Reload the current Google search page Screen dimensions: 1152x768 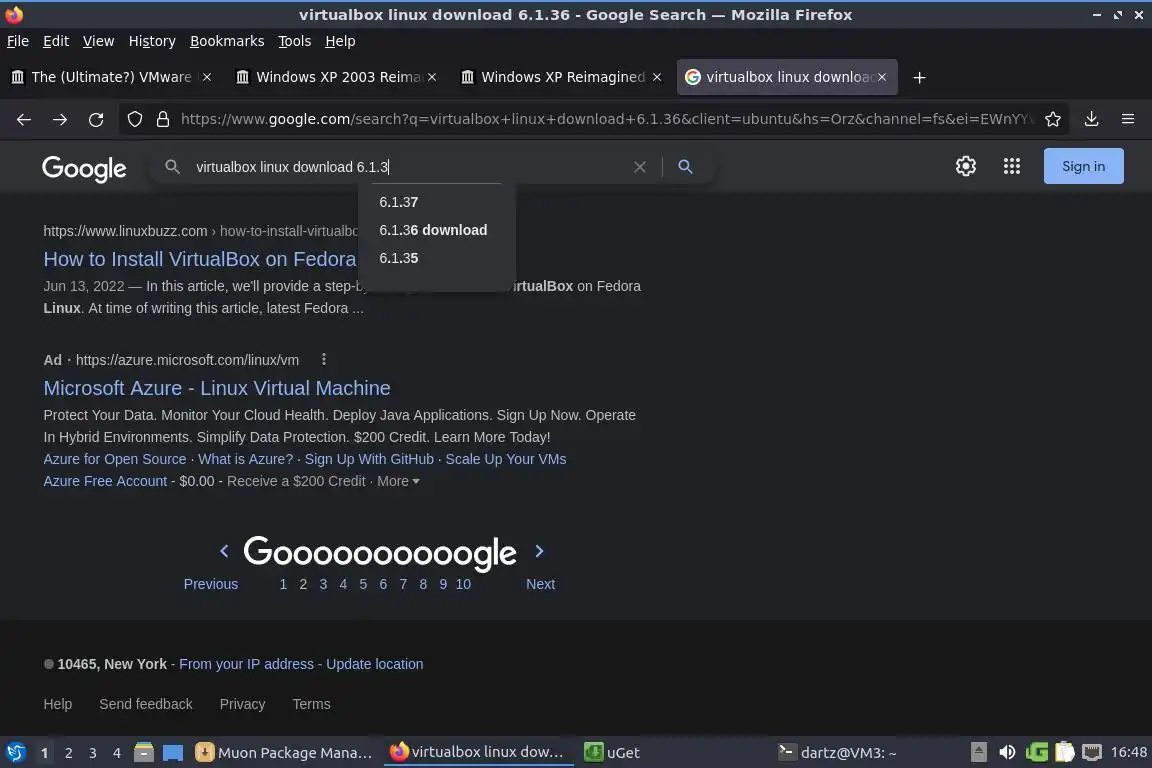pos(96,119)
